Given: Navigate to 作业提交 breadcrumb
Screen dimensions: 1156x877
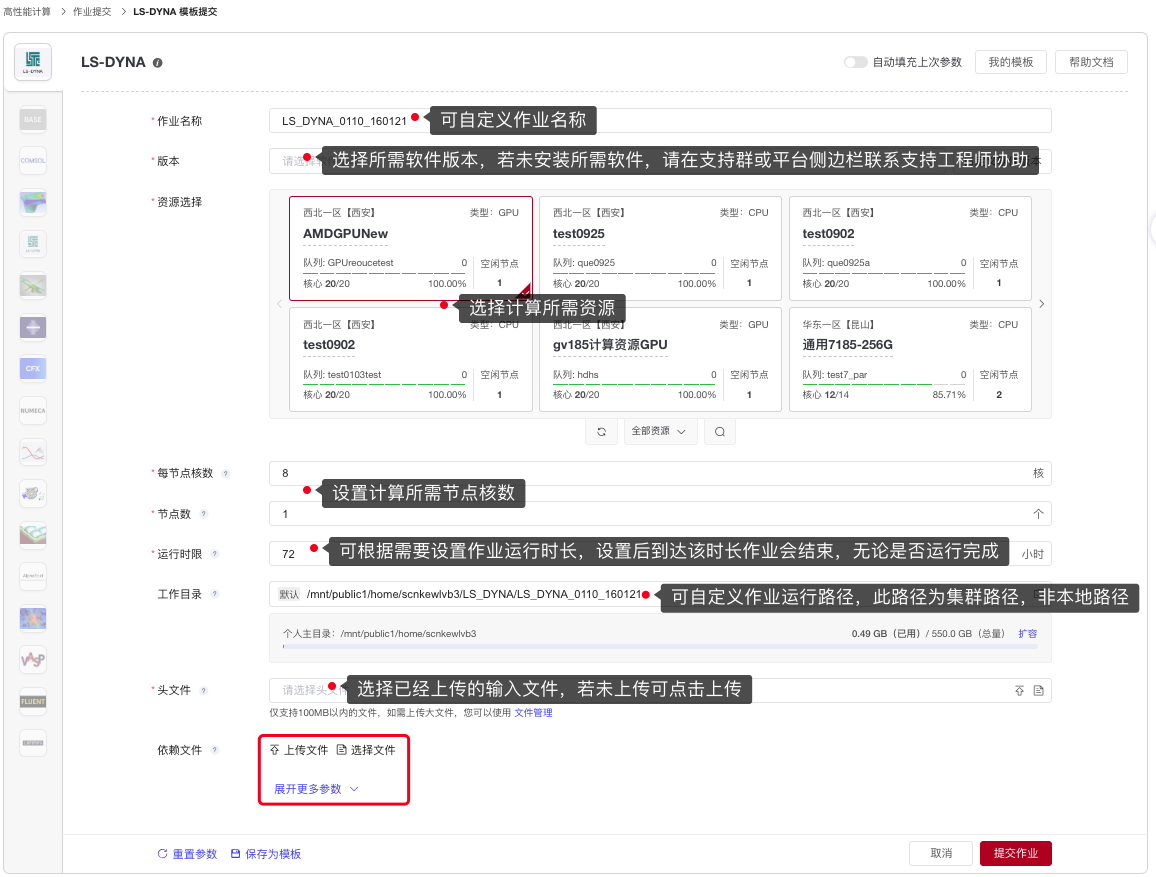Looking at the screenshot, I should click(x=93, y=12).
